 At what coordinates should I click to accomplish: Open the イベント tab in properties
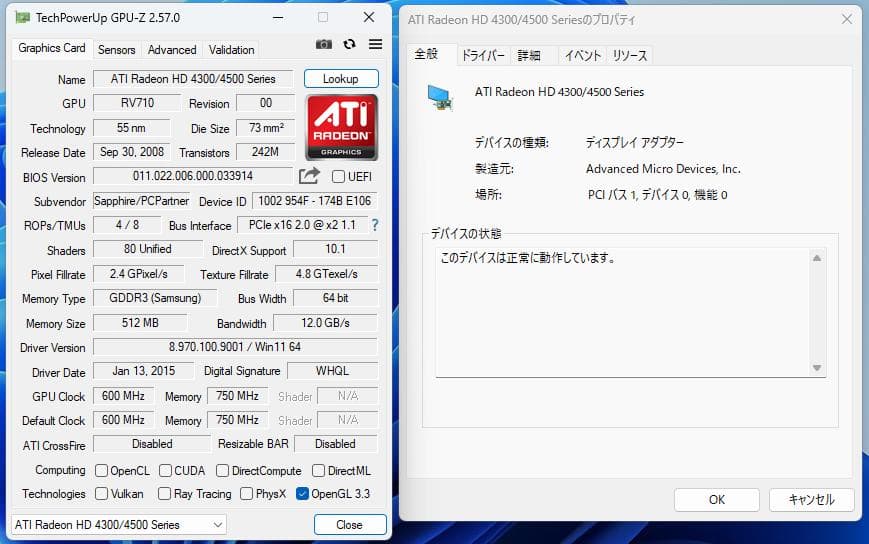[x=582, y=55]
